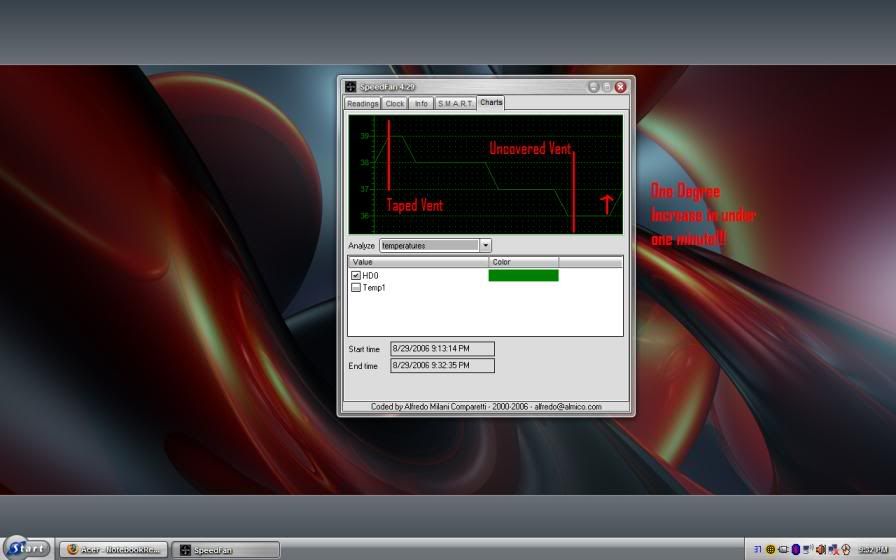
Task: Click the wireless network tray icon
Action: tap(808, 549)
